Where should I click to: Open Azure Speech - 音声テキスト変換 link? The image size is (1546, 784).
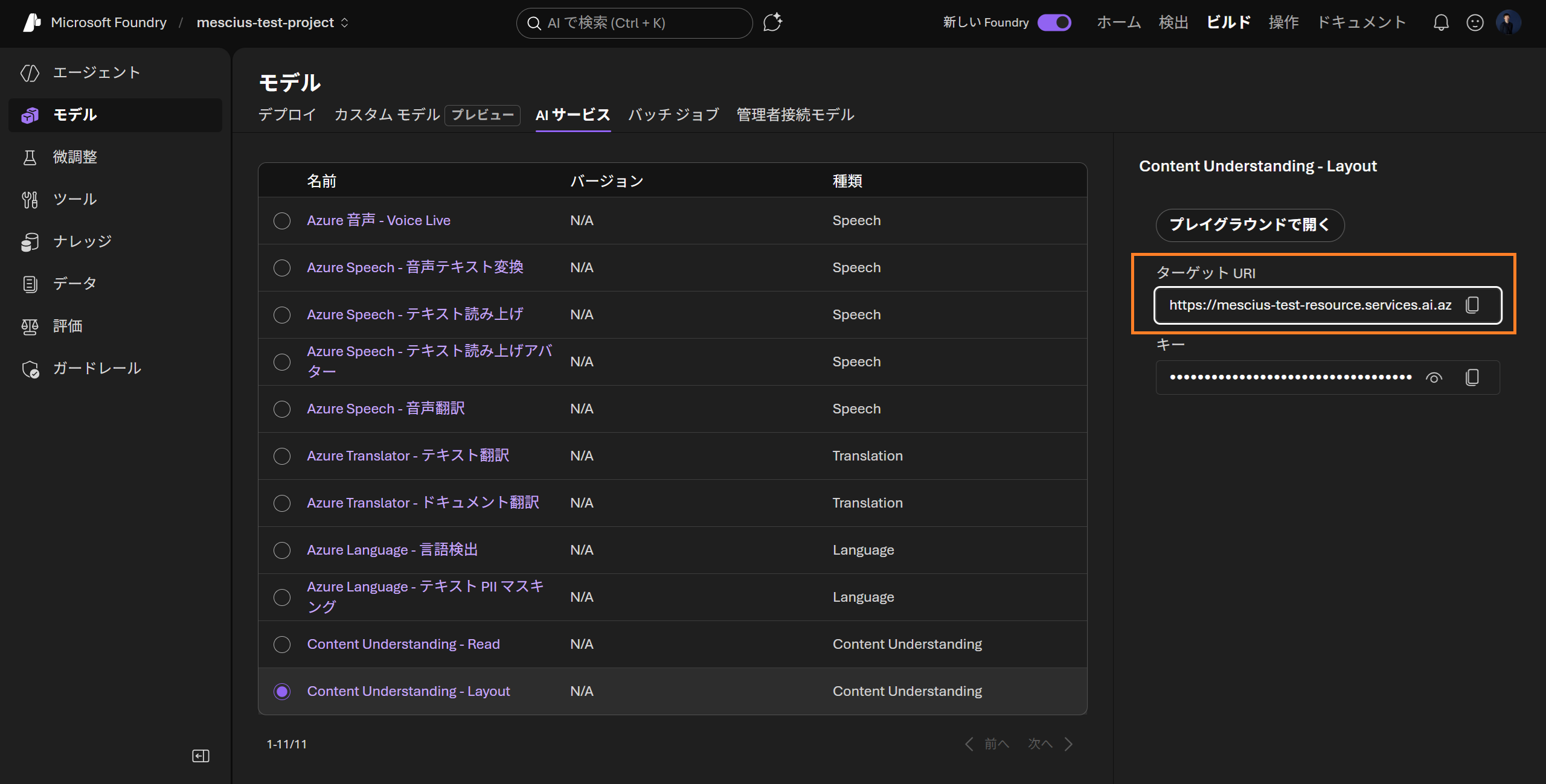coord(415,267)
